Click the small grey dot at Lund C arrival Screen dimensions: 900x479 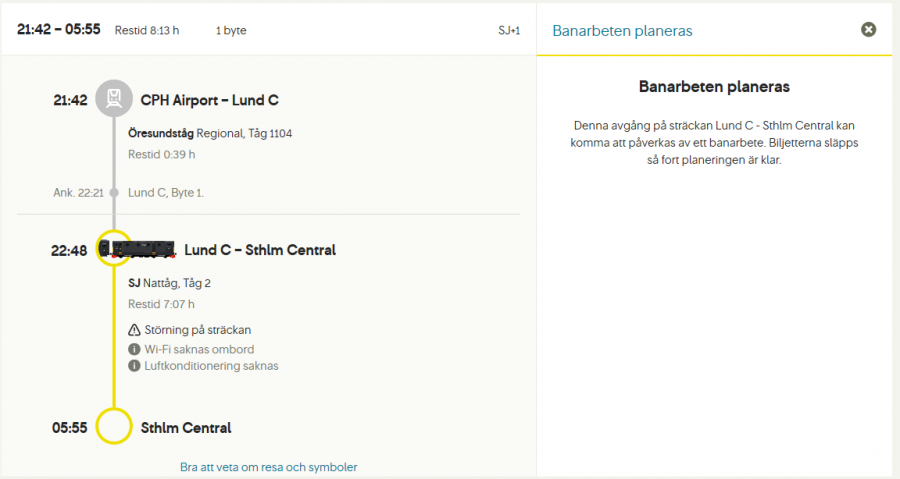click(114, 192)
